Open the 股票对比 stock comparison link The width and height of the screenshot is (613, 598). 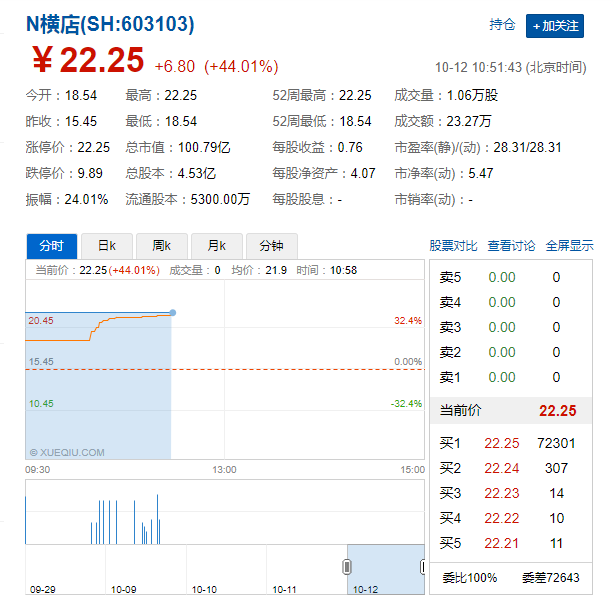point(453,246)
